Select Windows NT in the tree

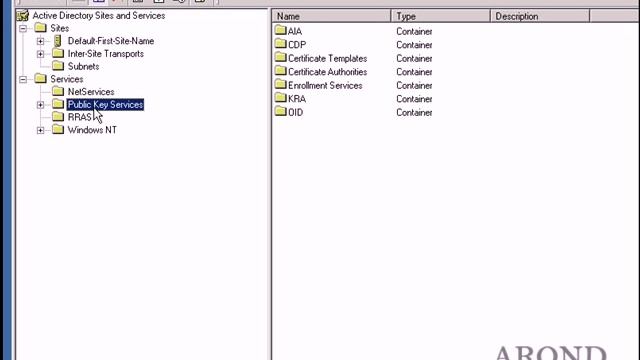(92, 130)
